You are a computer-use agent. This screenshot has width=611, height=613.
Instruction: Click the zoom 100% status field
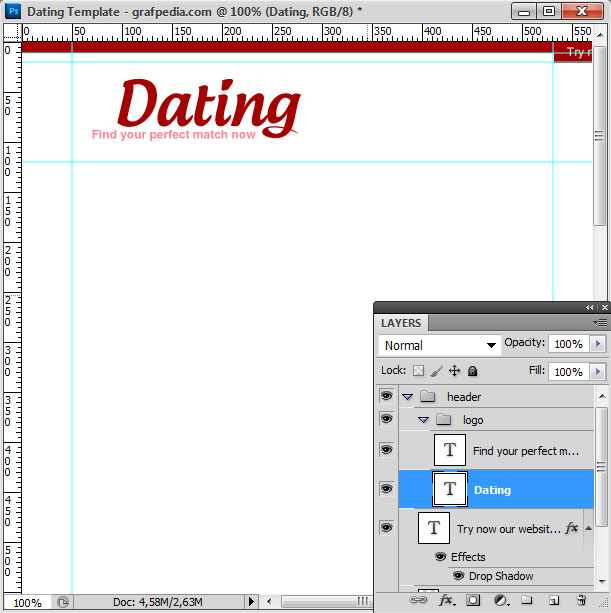pos(27,602)
